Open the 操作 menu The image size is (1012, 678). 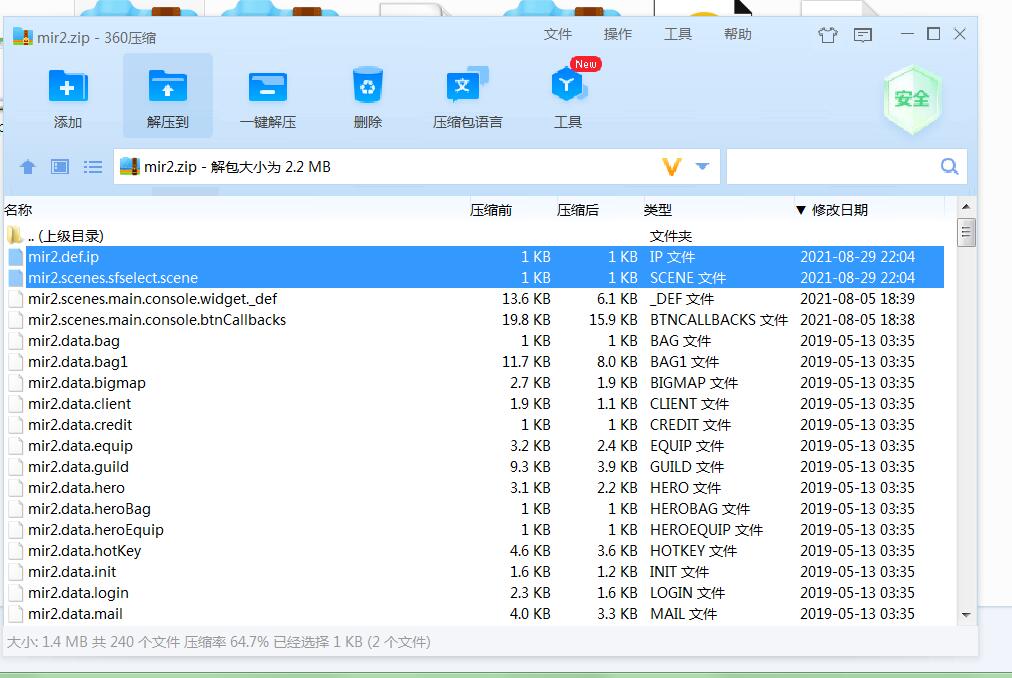tap(617, 34)
